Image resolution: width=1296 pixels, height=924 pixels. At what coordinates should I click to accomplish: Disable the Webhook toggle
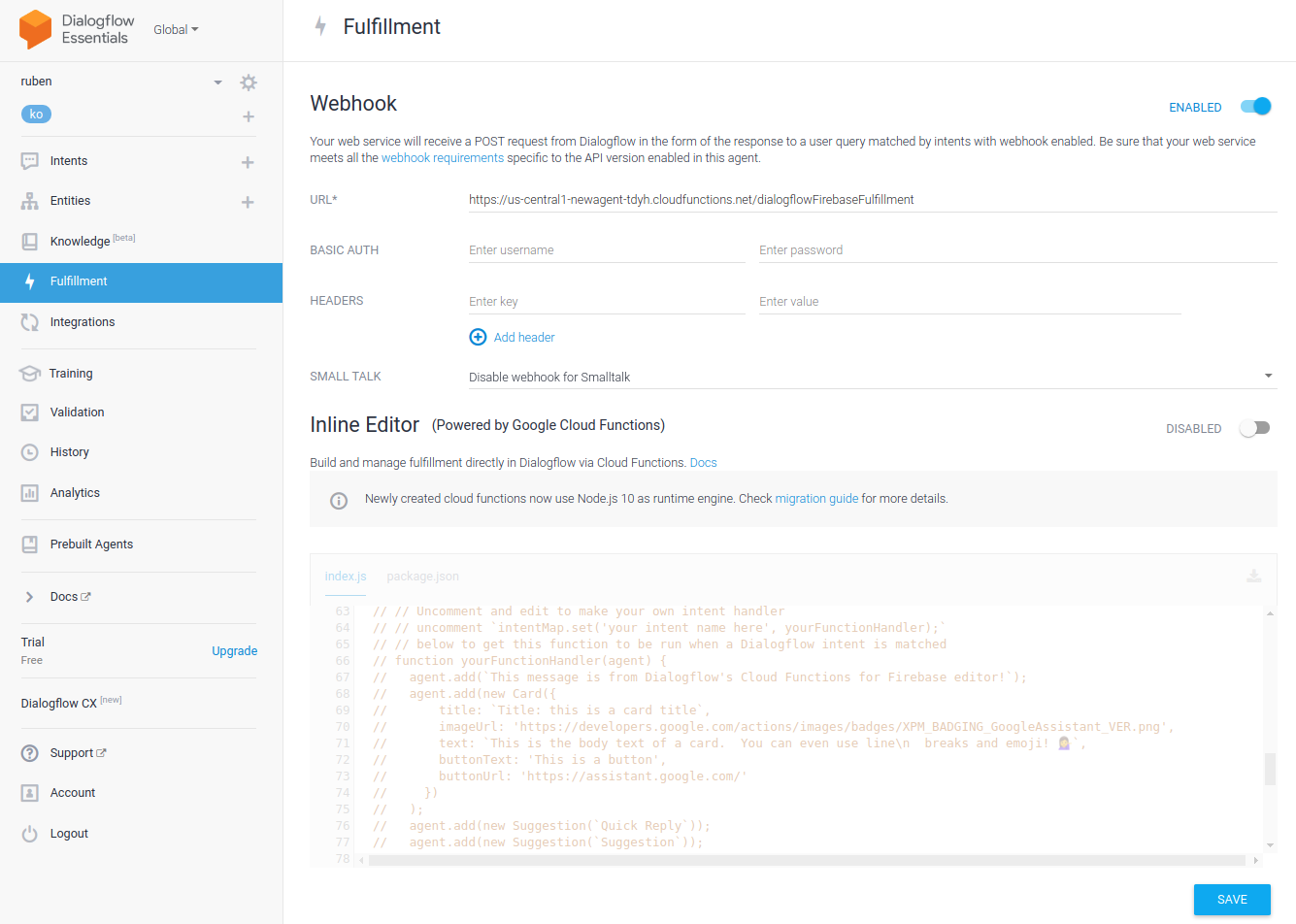[1256, 107]
